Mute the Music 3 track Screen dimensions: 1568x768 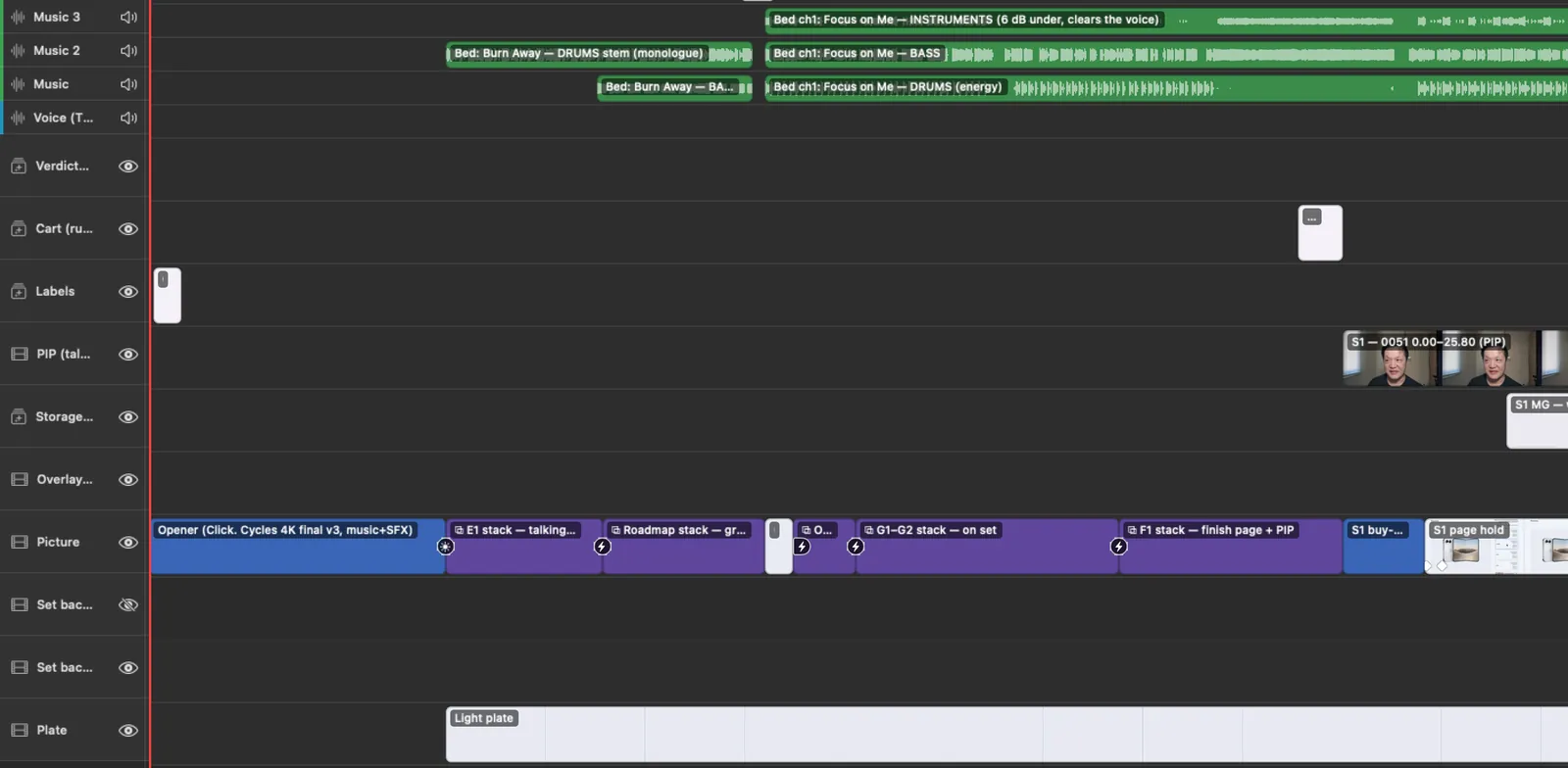pyautogui.click(x=128, y=17)
